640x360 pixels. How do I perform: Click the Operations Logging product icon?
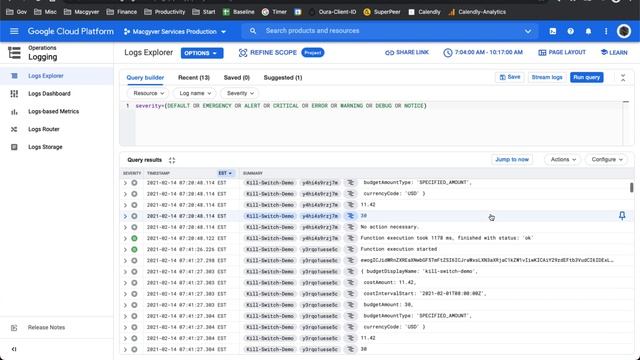14,53
